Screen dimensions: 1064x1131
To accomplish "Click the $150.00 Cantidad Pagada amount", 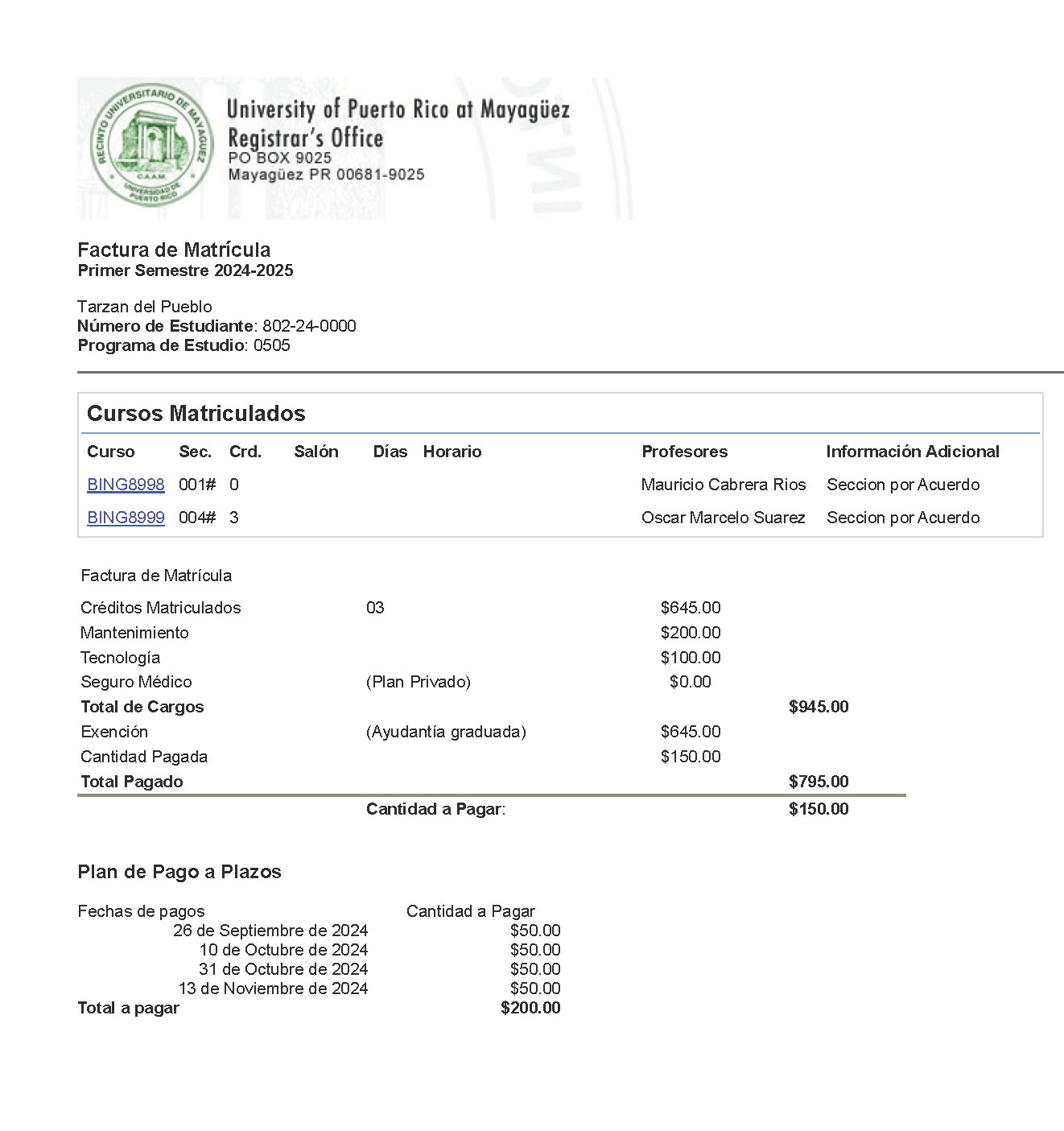I will (x=691, y=757).
